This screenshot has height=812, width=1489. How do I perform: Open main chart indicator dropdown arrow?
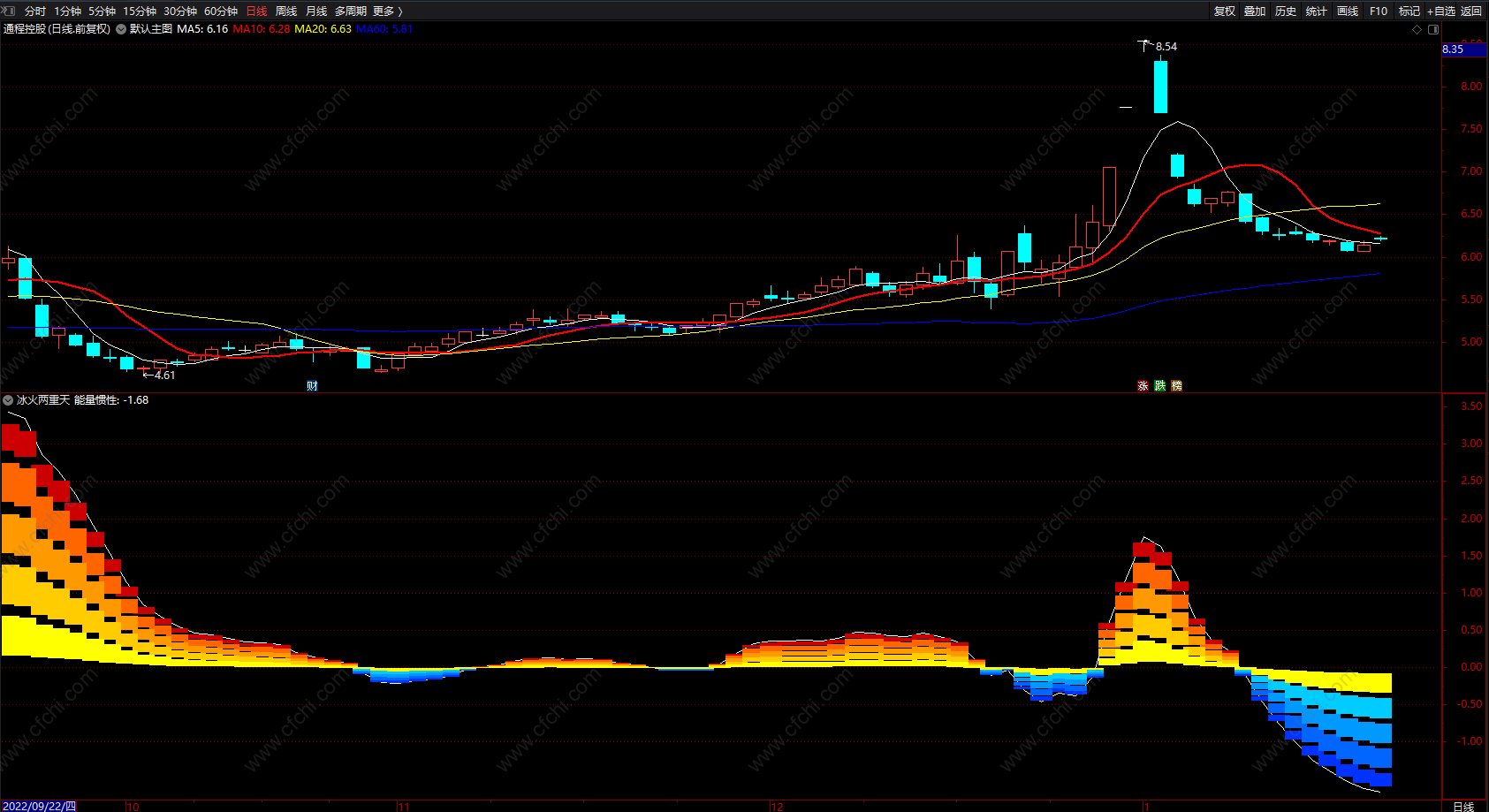(x=121, y=29)
